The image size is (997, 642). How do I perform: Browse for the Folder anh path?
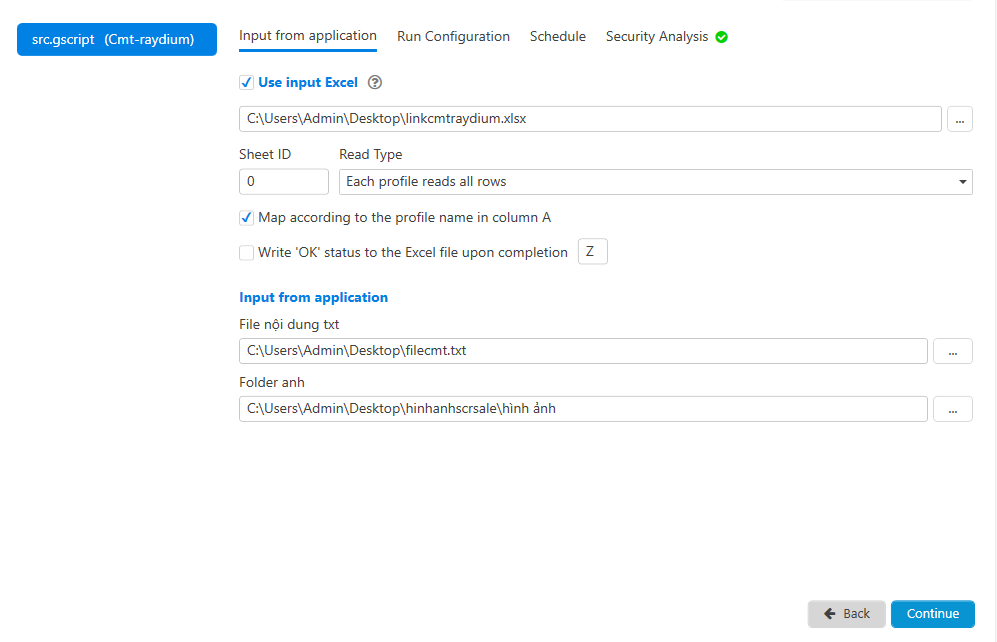pyautogui.click(x=952, y=409)
